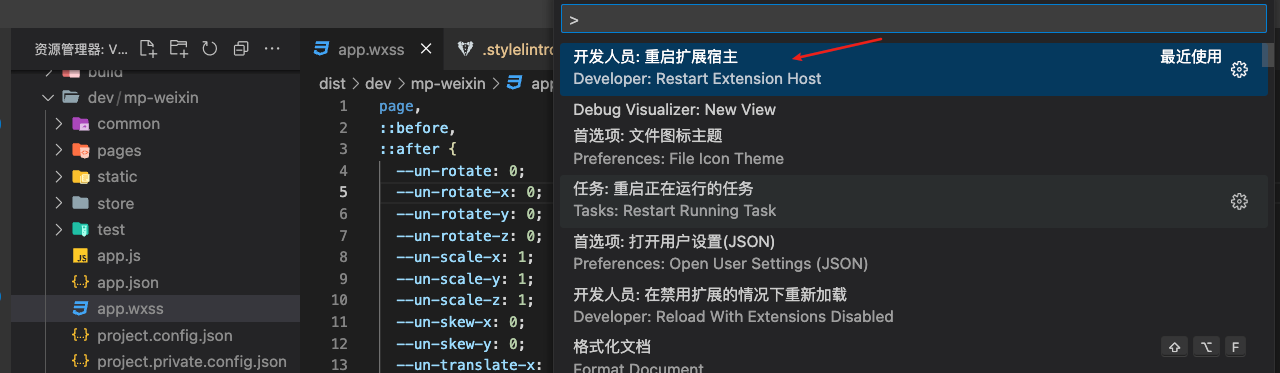Viewport: 1280px width, 373px height.
Task: Click the code line '--un-skew-x: 0;'
Action: tap(460, 322)
